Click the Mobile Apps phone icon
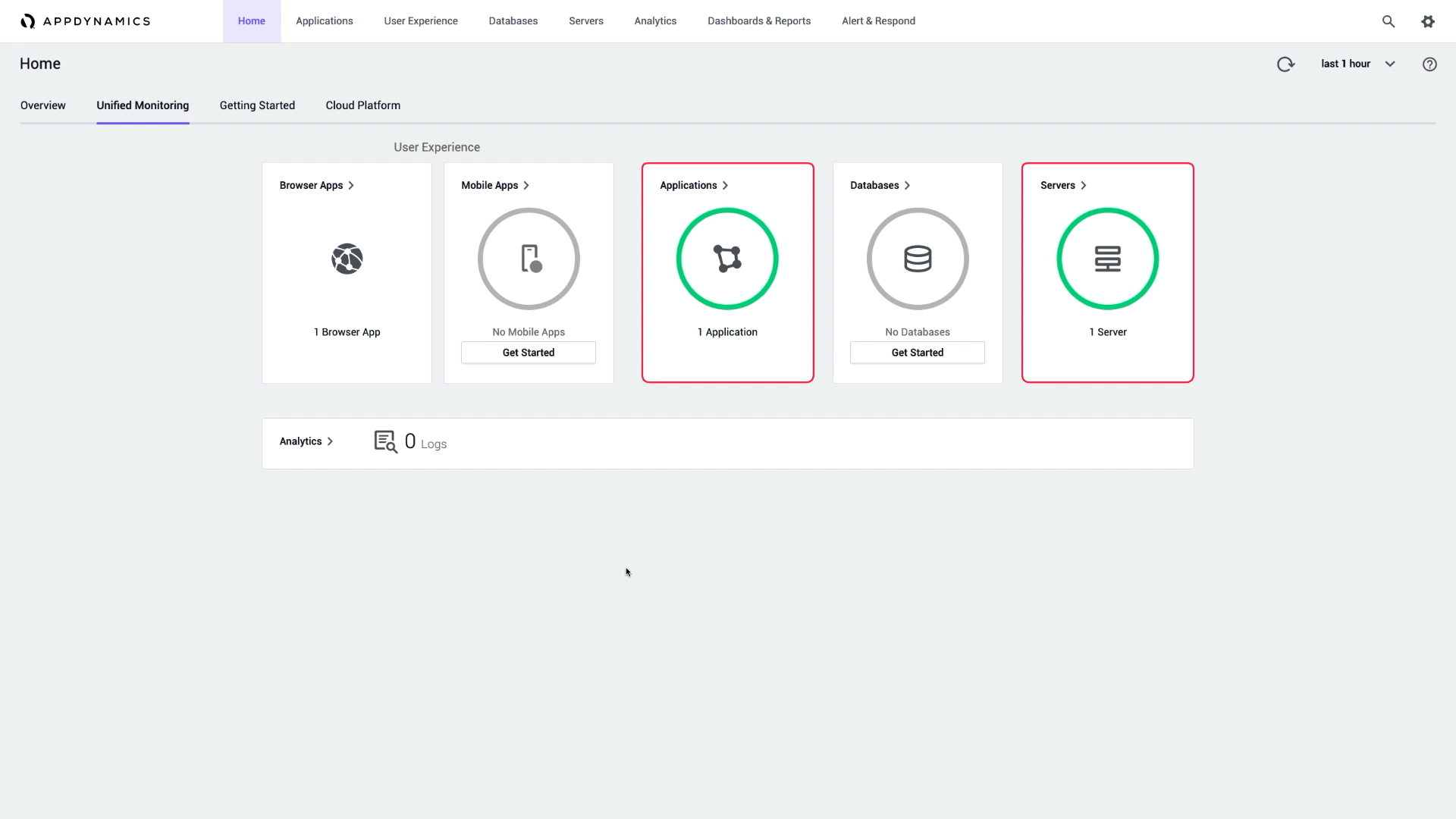This screenshot has height=819, width=1456. [531, 259]
